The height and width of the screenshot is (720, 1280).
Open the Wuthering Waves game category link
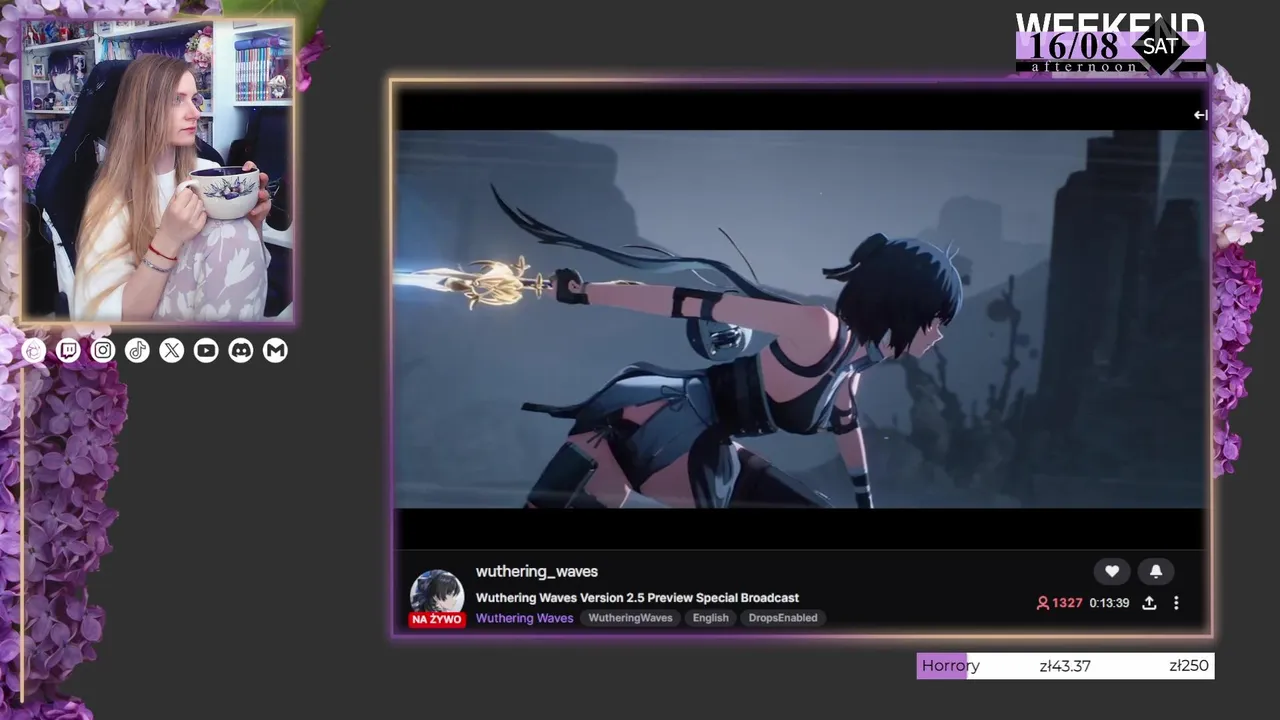(524, 618)
